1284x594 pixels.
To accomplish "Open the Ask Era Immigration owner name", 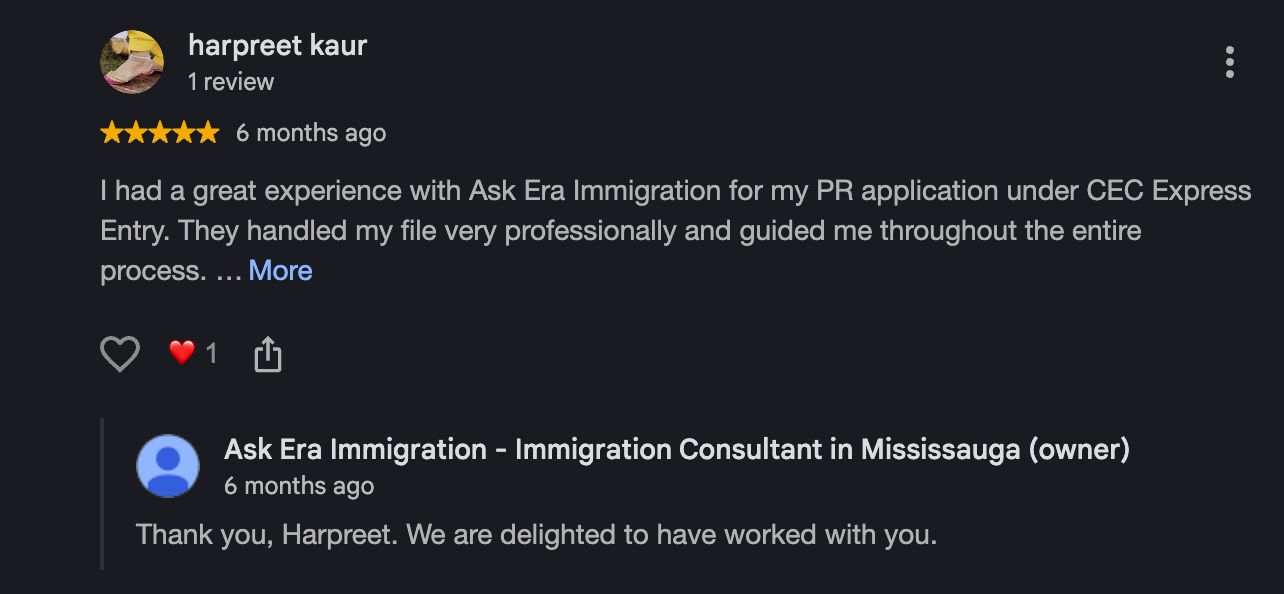I will [x=677, y=450].
